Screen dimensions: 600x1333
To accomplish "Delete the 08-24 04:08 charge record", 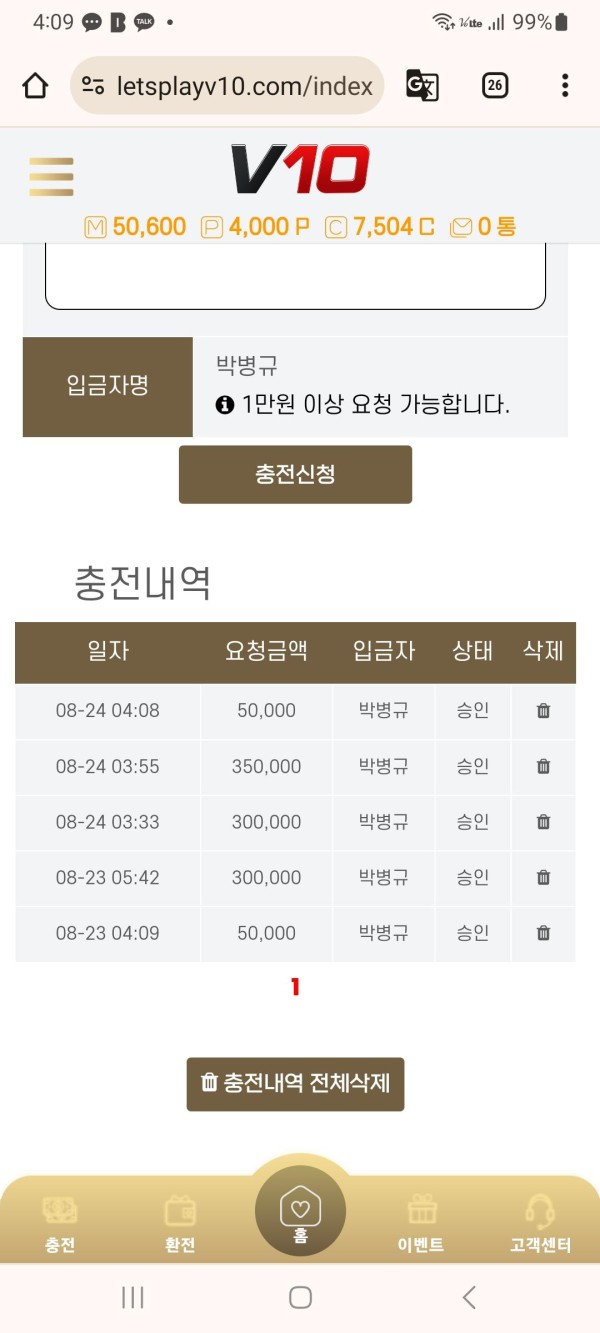I will [543, 711].
